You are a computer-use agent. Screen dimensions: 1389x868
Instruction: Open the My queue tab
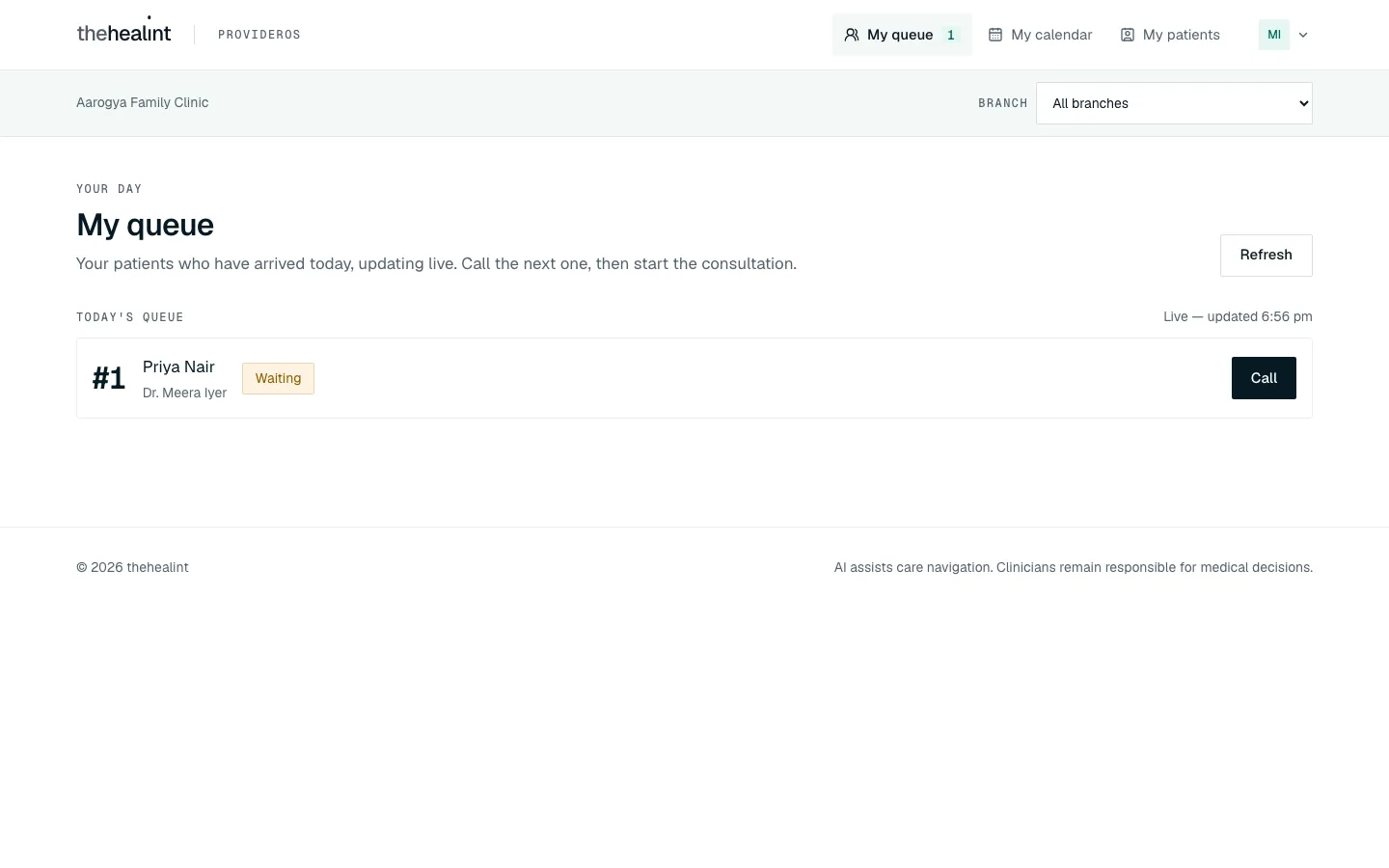(x=902, y=35)
